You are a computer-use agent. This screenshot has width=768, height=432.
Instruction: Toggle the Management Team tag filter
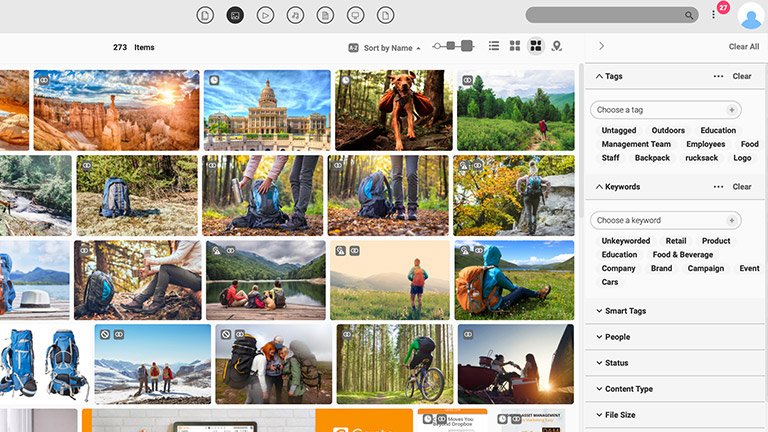click(x=636, y=144)
